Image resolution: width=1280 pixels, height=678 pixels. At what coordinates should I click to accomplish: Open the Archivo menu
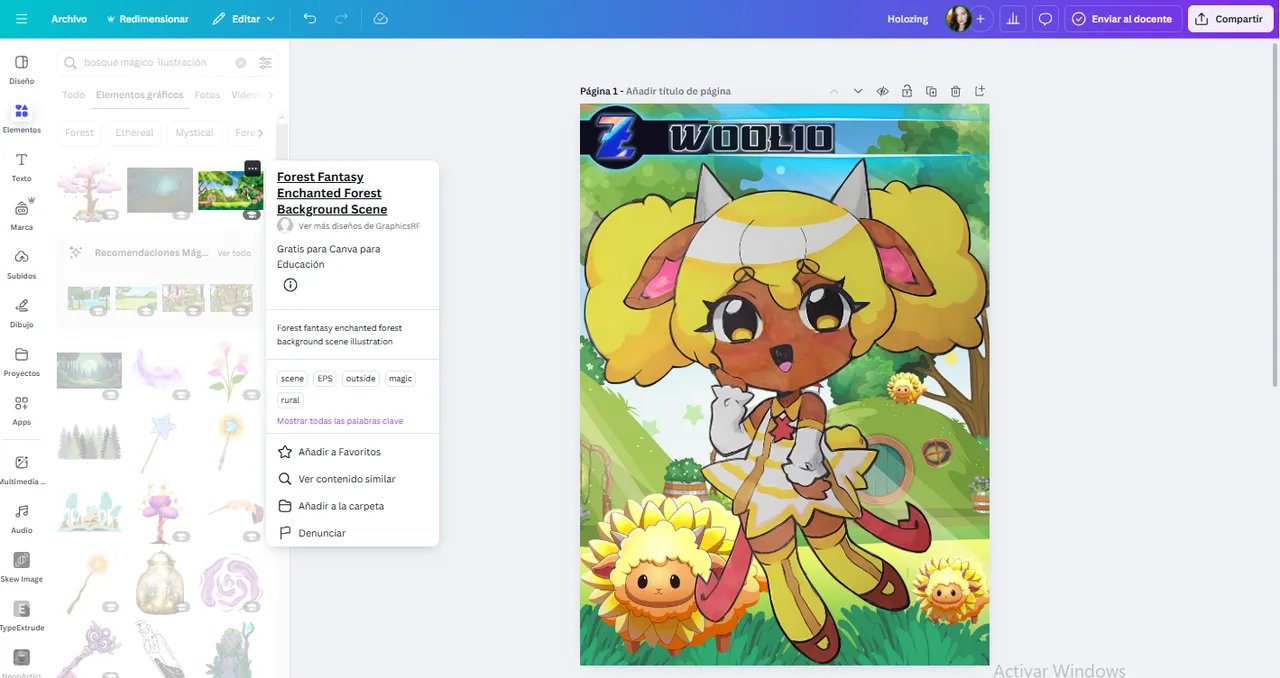[69, 19]
